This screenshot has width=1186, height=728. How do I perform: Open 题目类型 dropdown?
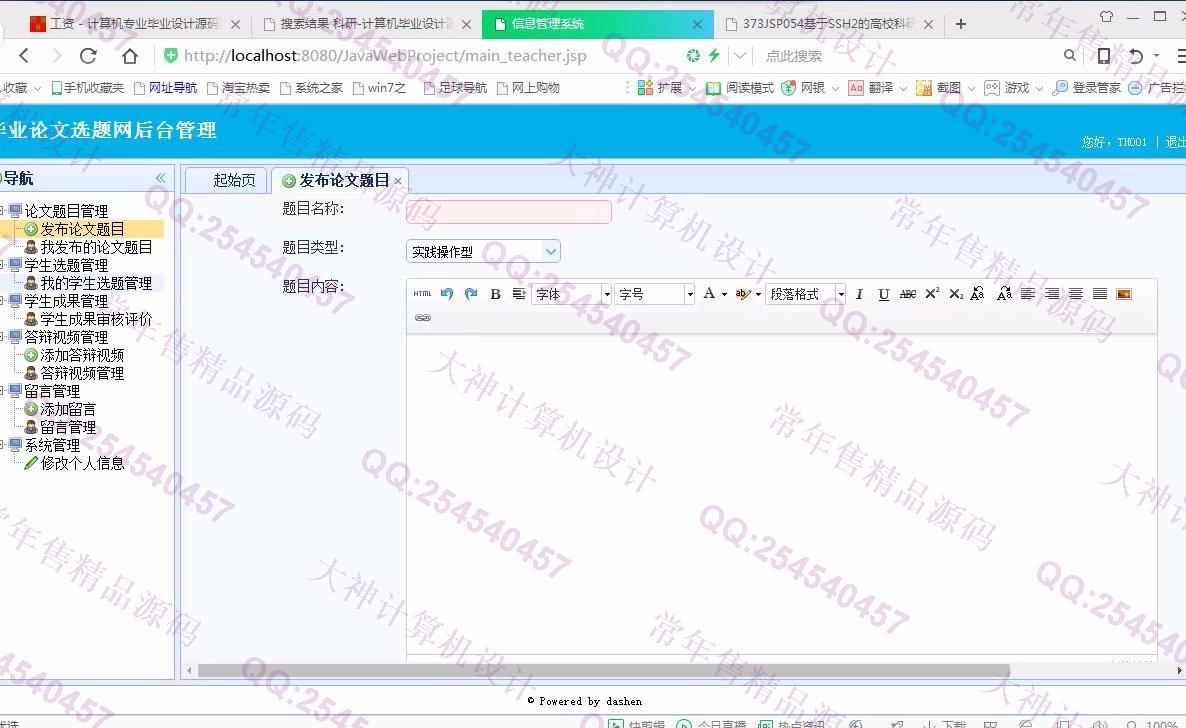click(x=551, y=251)
